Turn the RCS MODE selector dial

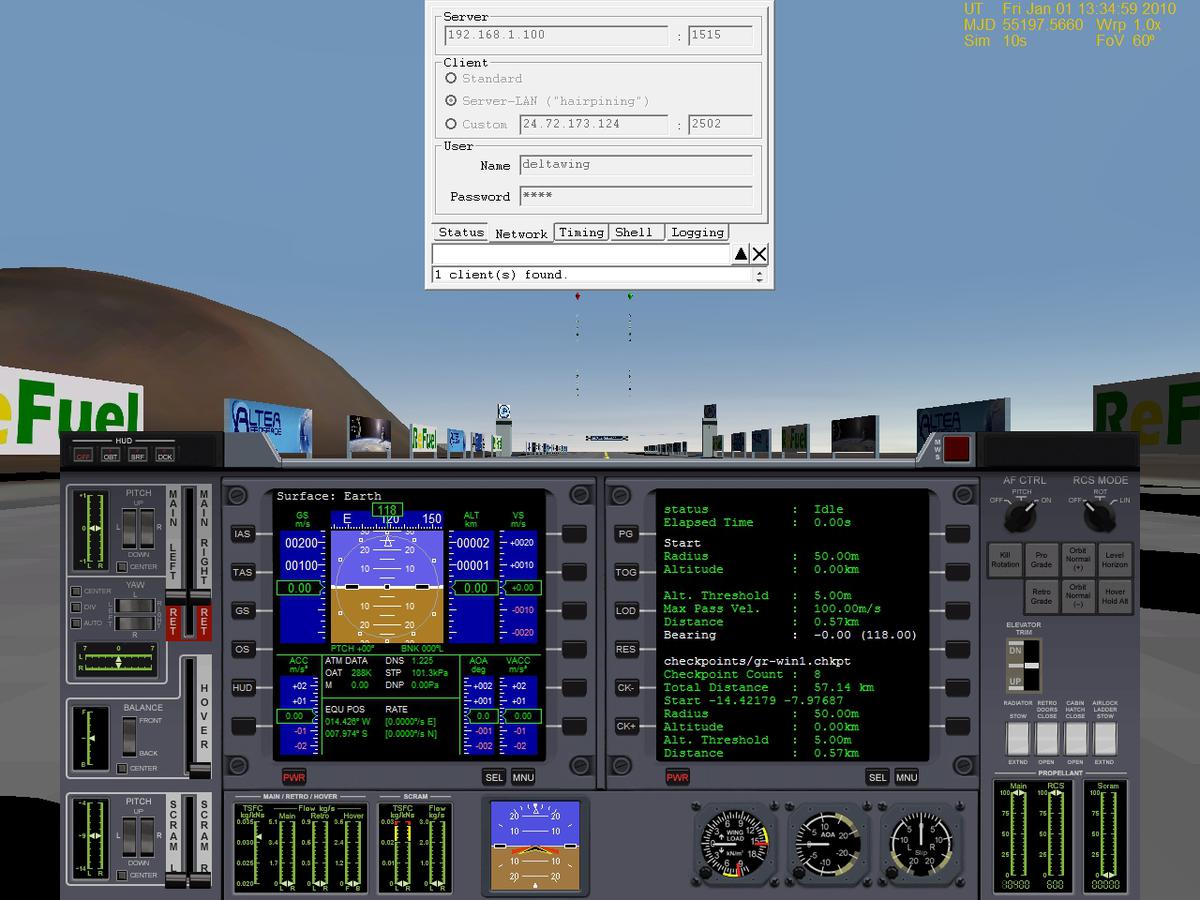(x=1099, y=516)
